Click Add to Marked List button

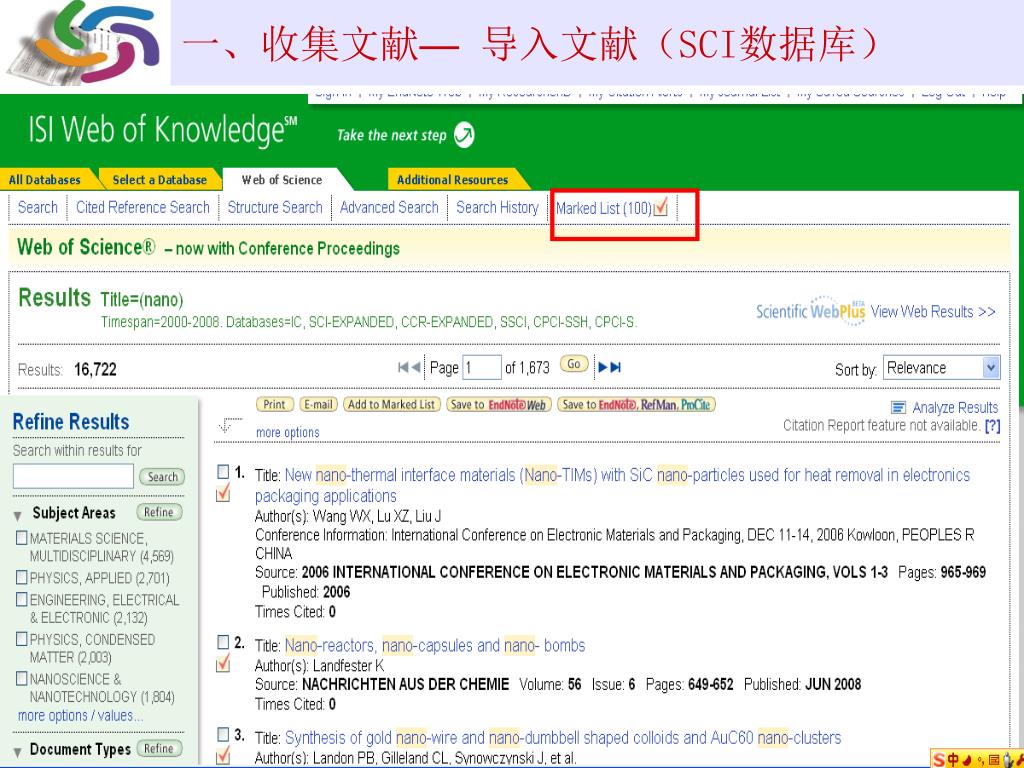point(392,404)
